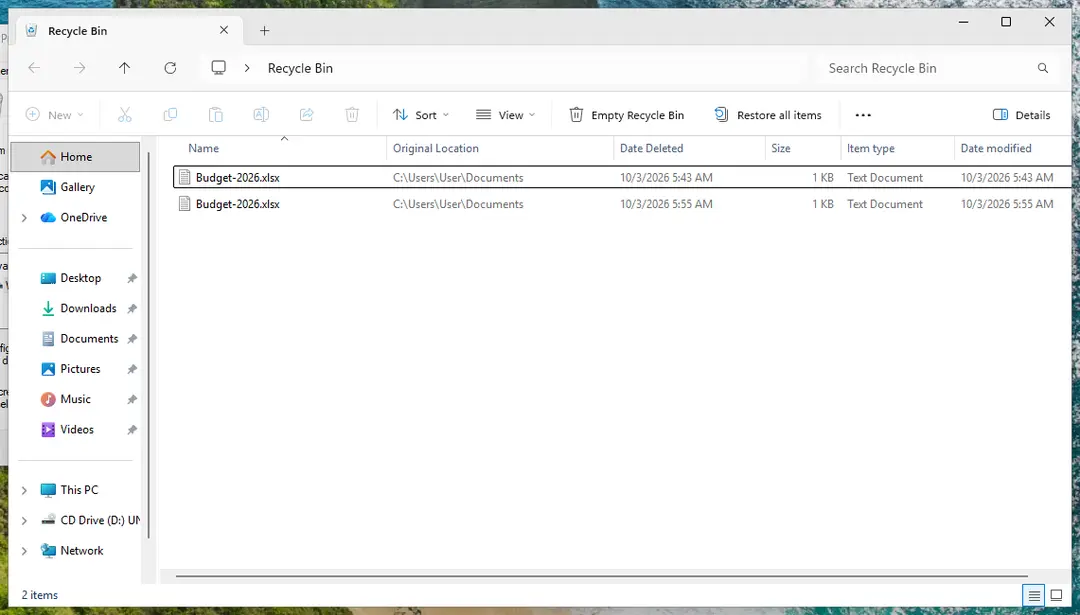Open Home in navigation pane
Viewport: 1080px width, 615px height.
tap(76, 157)
